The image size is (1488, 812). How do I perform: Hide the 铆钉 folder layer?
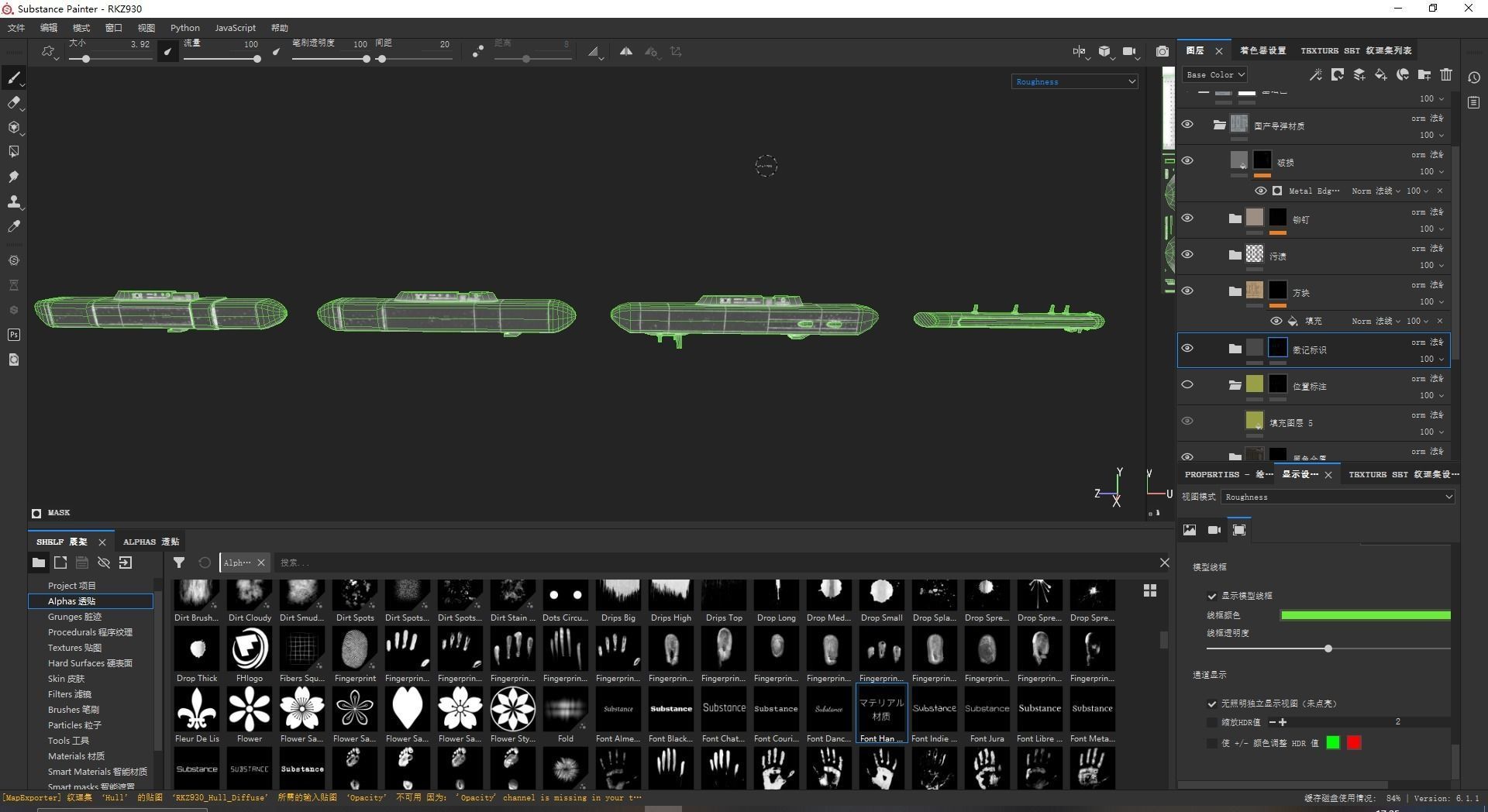(x=1187, y=218)
